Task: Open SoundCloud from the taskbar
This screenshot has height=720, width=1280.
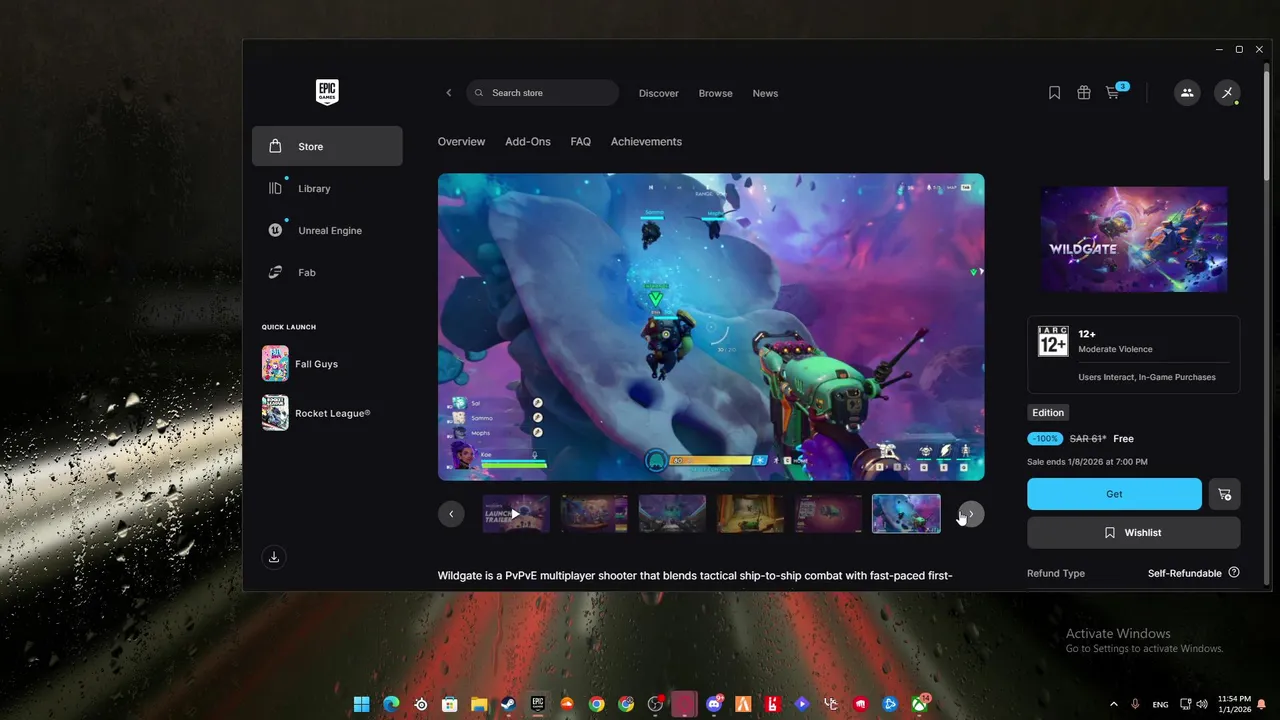Action: point(567,704)
